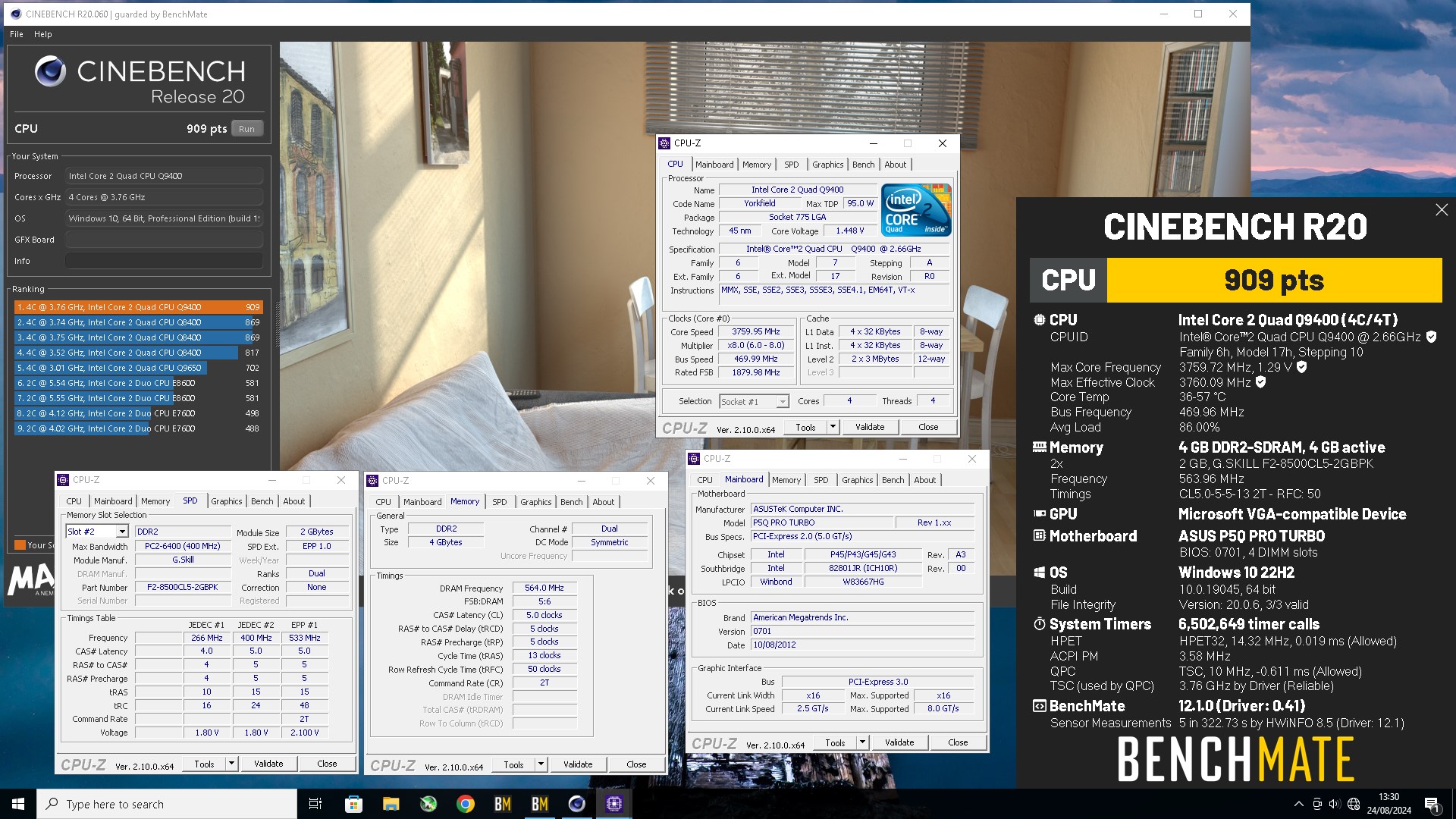Open the Help menu in Cinebench
Image resolution: width=1456 pixels, height=819 pixels.
click(43, 34)
